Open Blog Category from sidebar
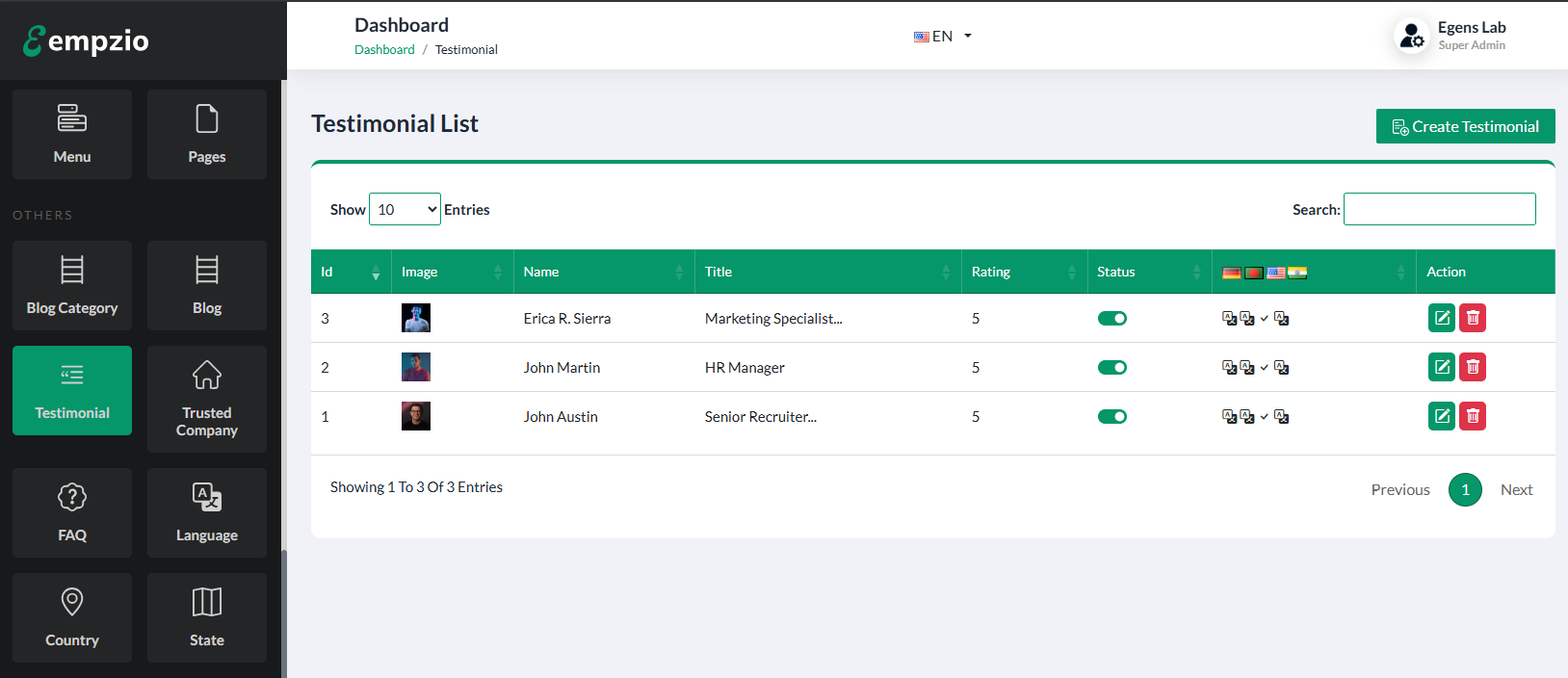Viewport: 1568px width, 678px height. pyautogui.click(x=72, y=286)
